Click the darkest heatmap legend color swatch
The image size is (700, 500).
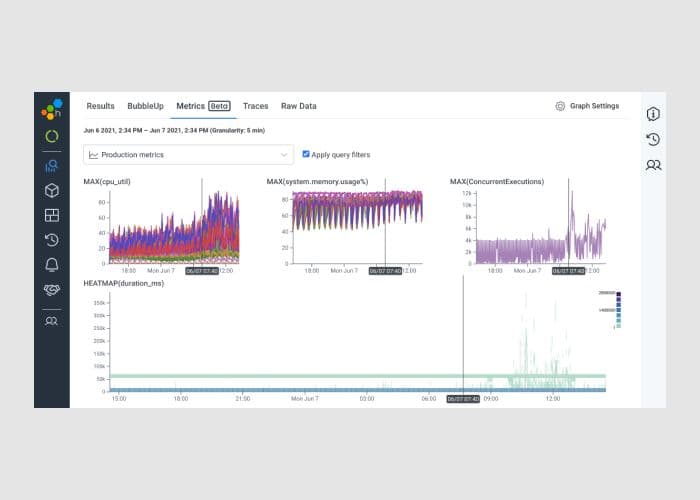pyautogui.click(x=618, y=293)
